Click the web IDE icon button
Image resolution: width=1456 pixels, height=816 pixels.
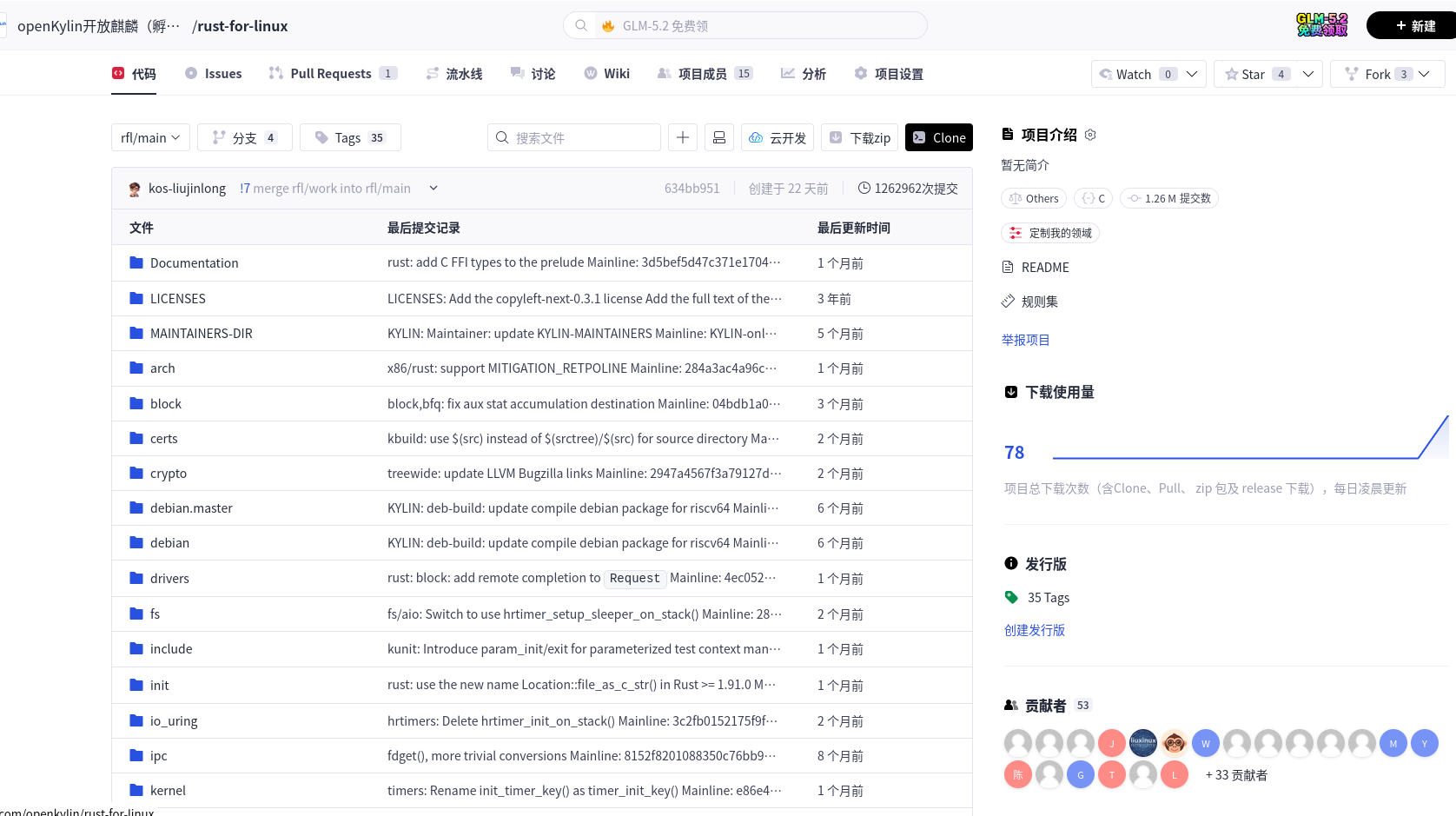(x=719, y=137)
